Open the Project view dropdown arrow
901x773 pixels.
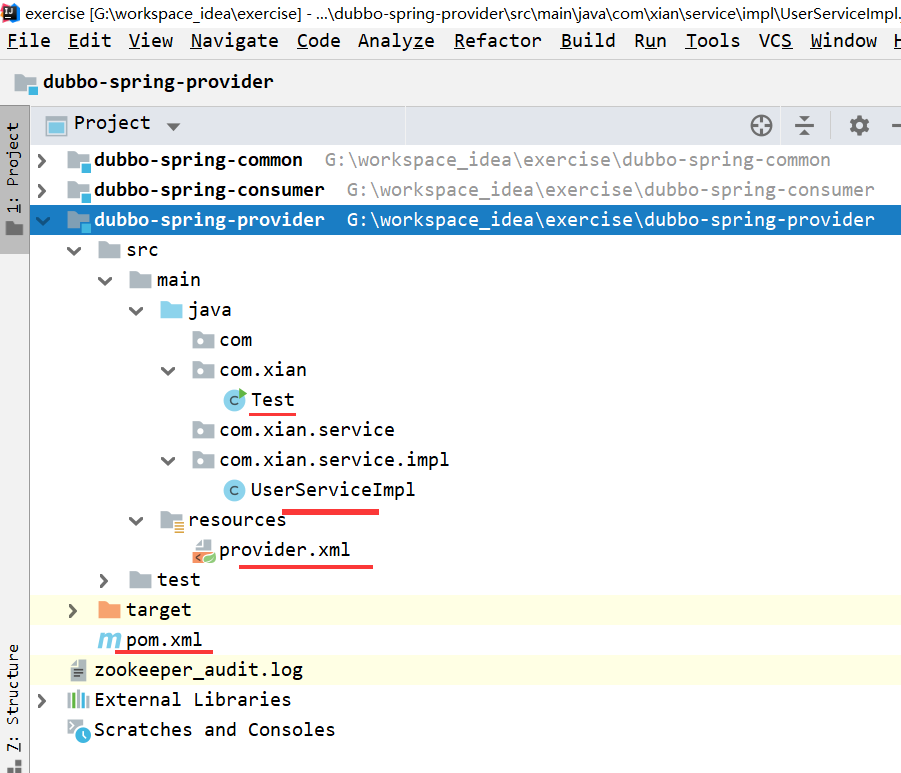[173, 126]
